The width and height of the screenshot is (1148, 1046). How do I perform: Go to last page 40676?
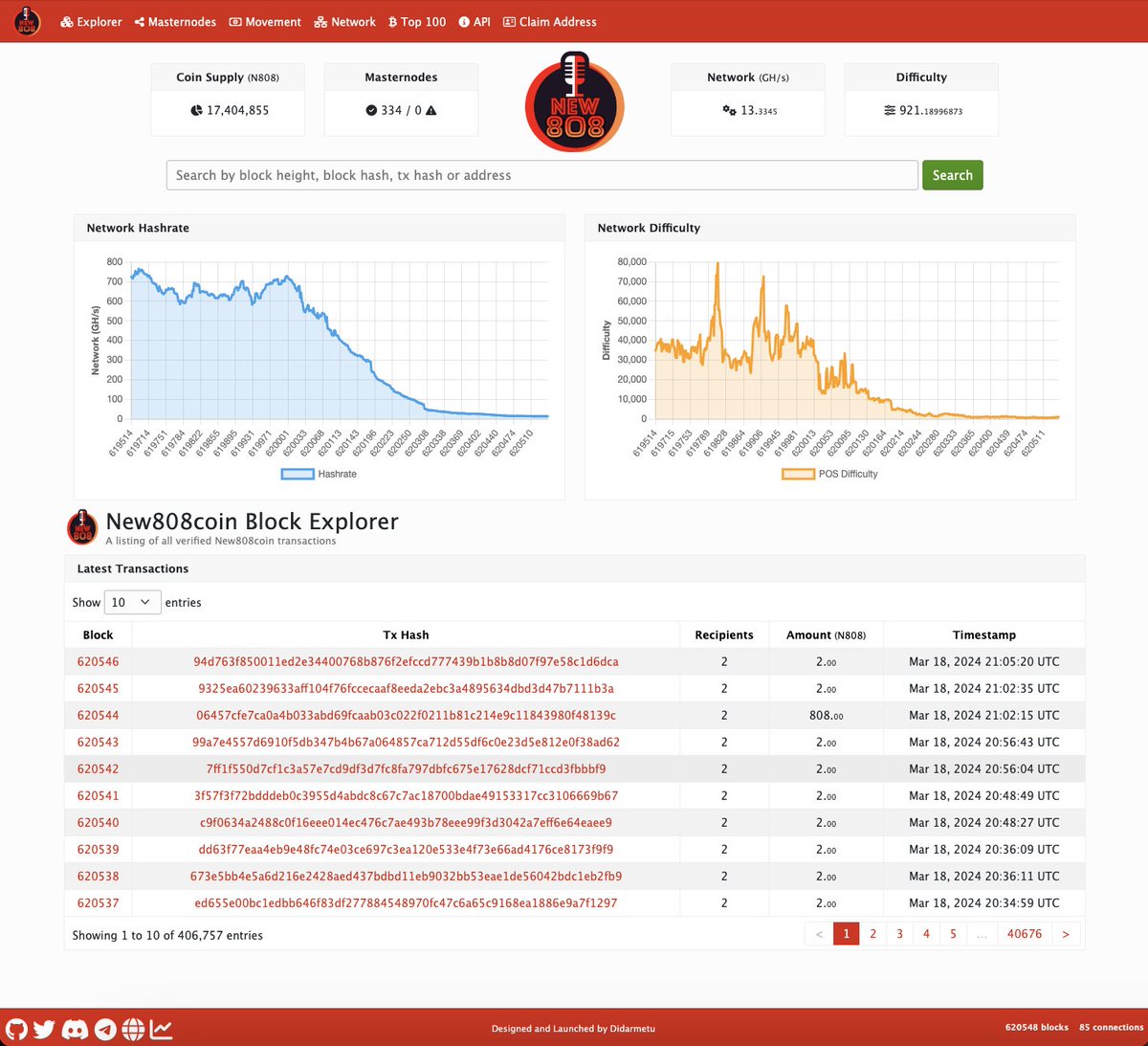click(x=1025, y=933)
